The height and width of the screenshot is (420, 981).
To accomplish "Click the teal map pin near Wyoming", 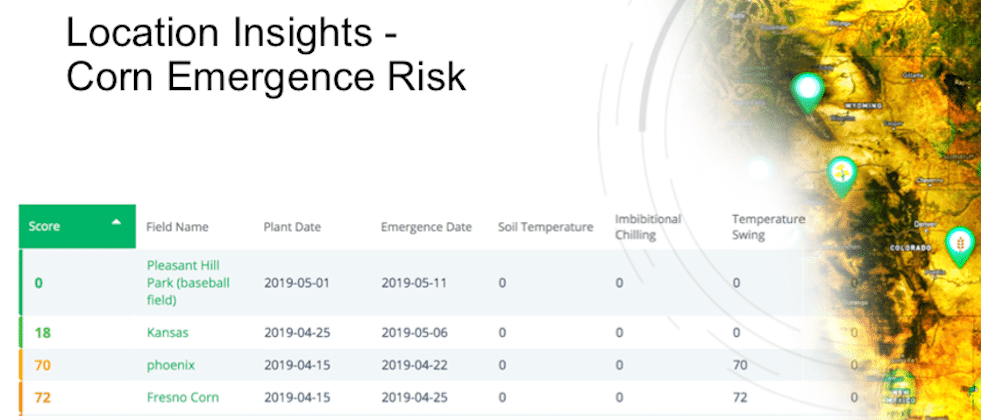I will pyautogui.click(x=808, y=93).
